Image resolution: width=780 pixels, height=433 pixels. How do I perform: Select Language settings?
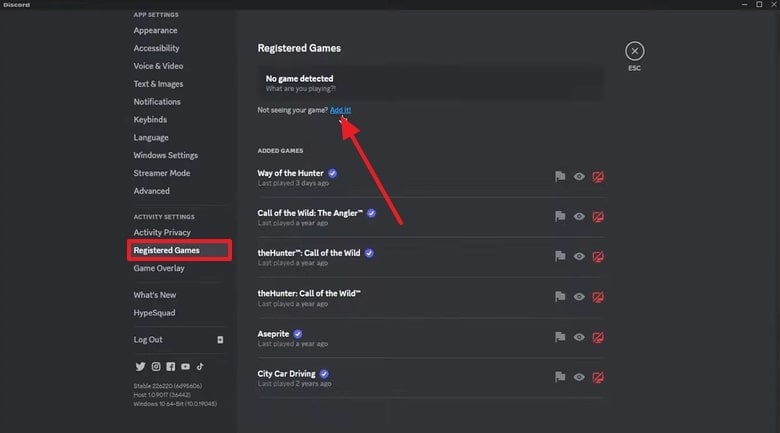point(151,137)
